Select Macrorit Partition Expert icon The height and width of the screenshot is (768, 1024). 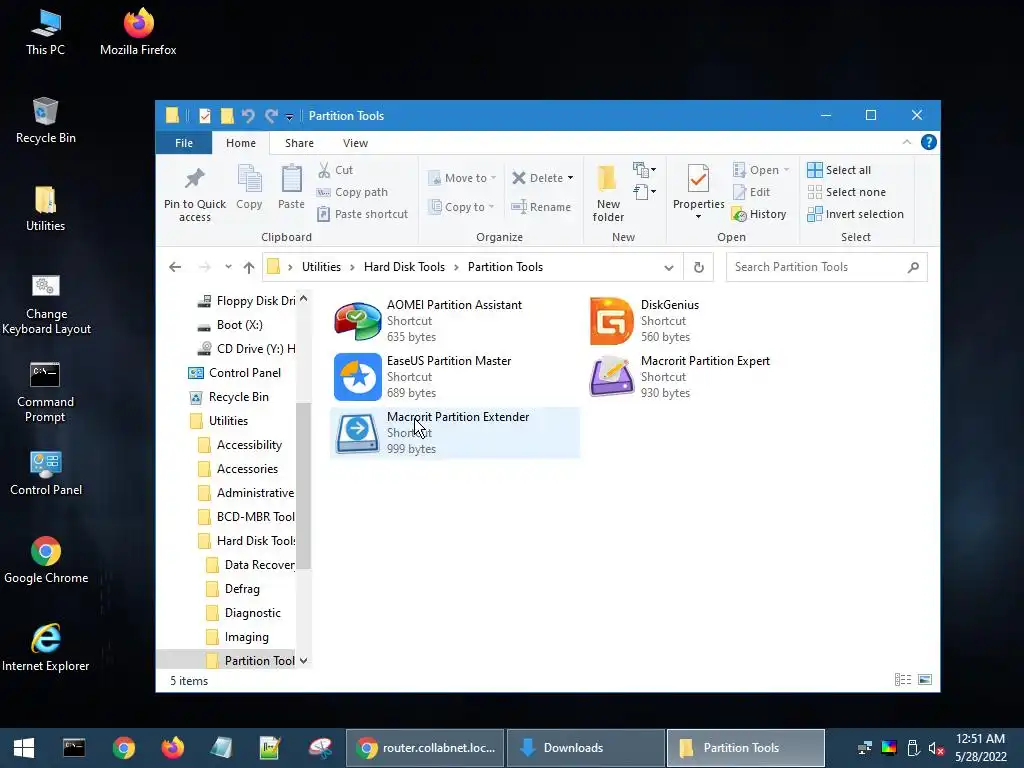[611, 377]
